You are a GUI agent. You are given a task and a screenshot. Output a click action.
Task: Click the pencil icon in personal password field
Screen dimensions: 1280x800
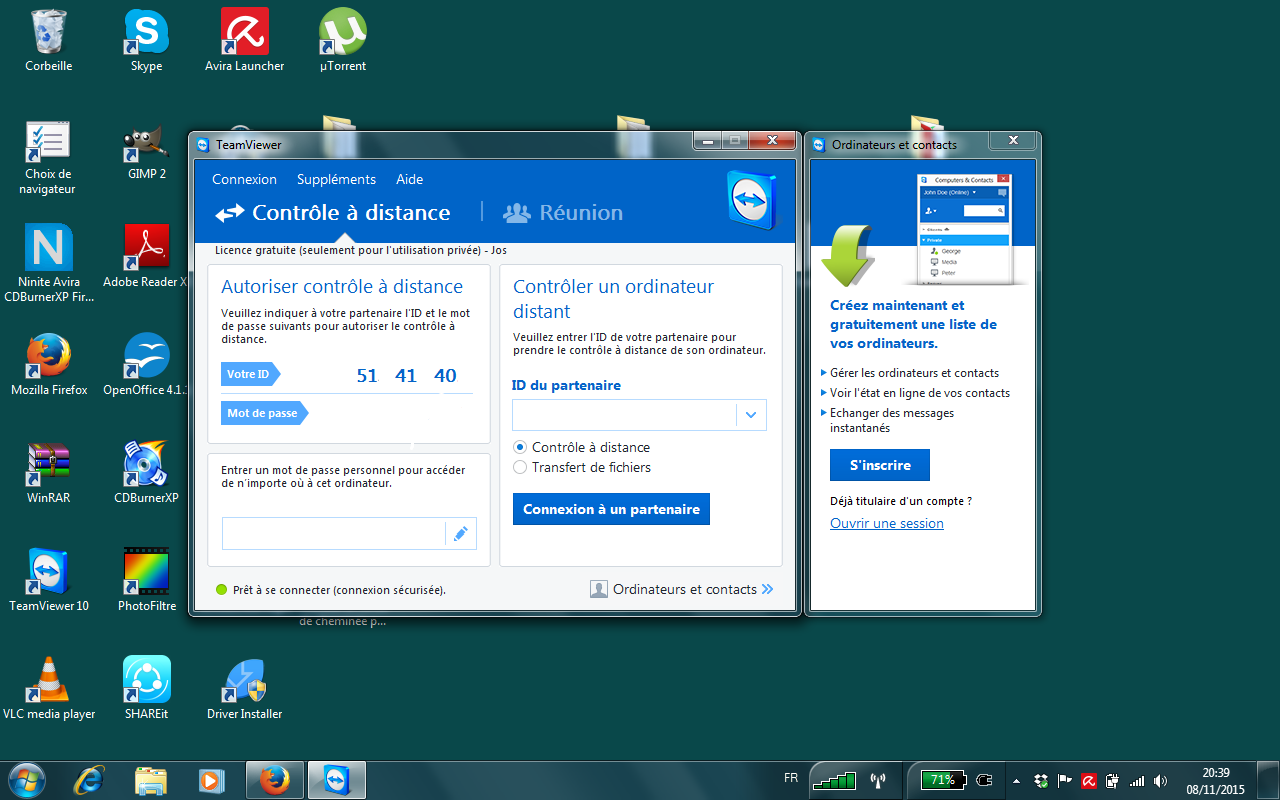click(460, 534)
